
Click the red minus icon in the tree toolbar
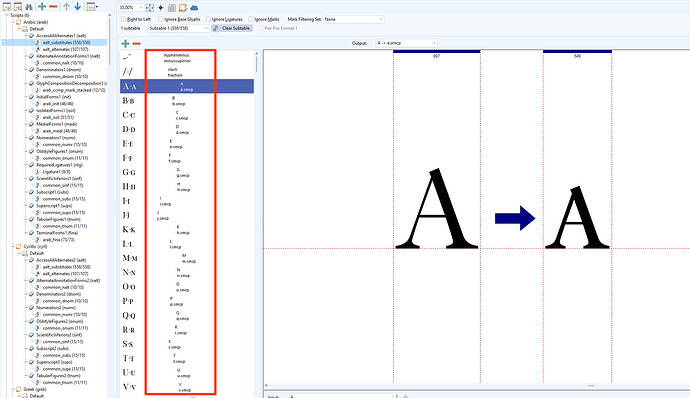[x=53, y=6]
